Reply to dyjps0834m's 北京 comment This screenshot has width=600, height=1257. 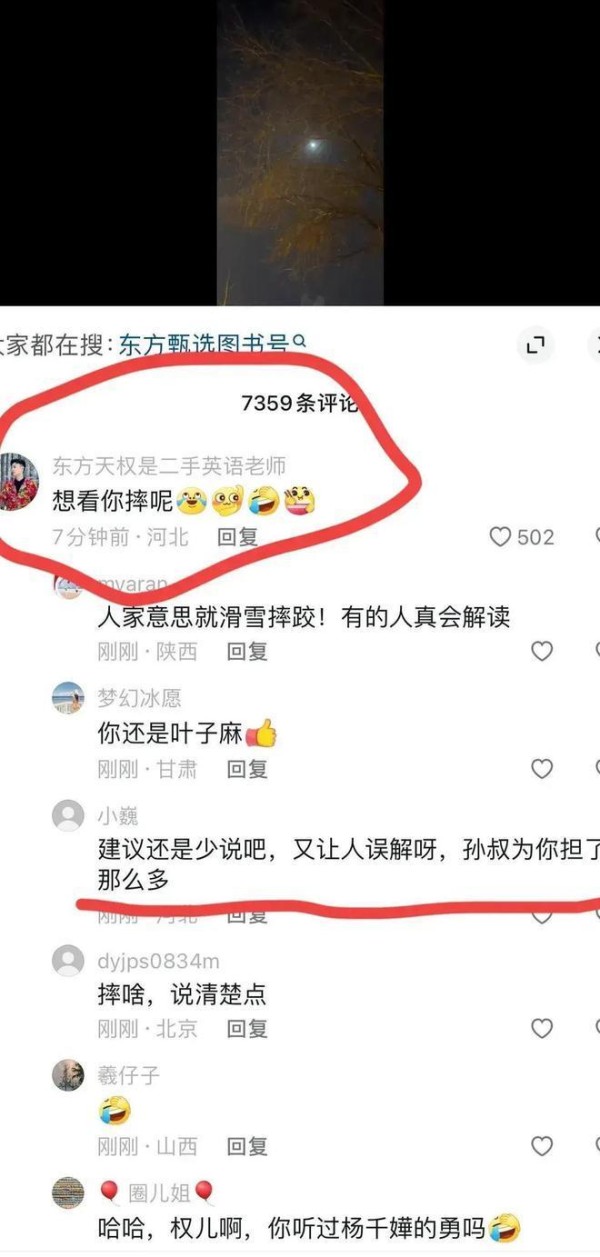[247, 1029]
